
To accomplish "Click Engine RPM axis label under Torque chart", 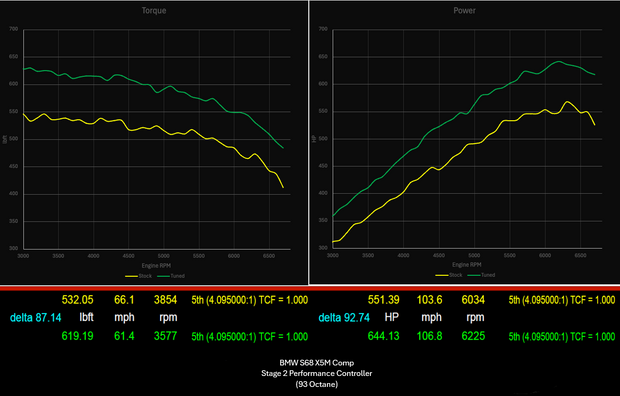I will 156,266.
